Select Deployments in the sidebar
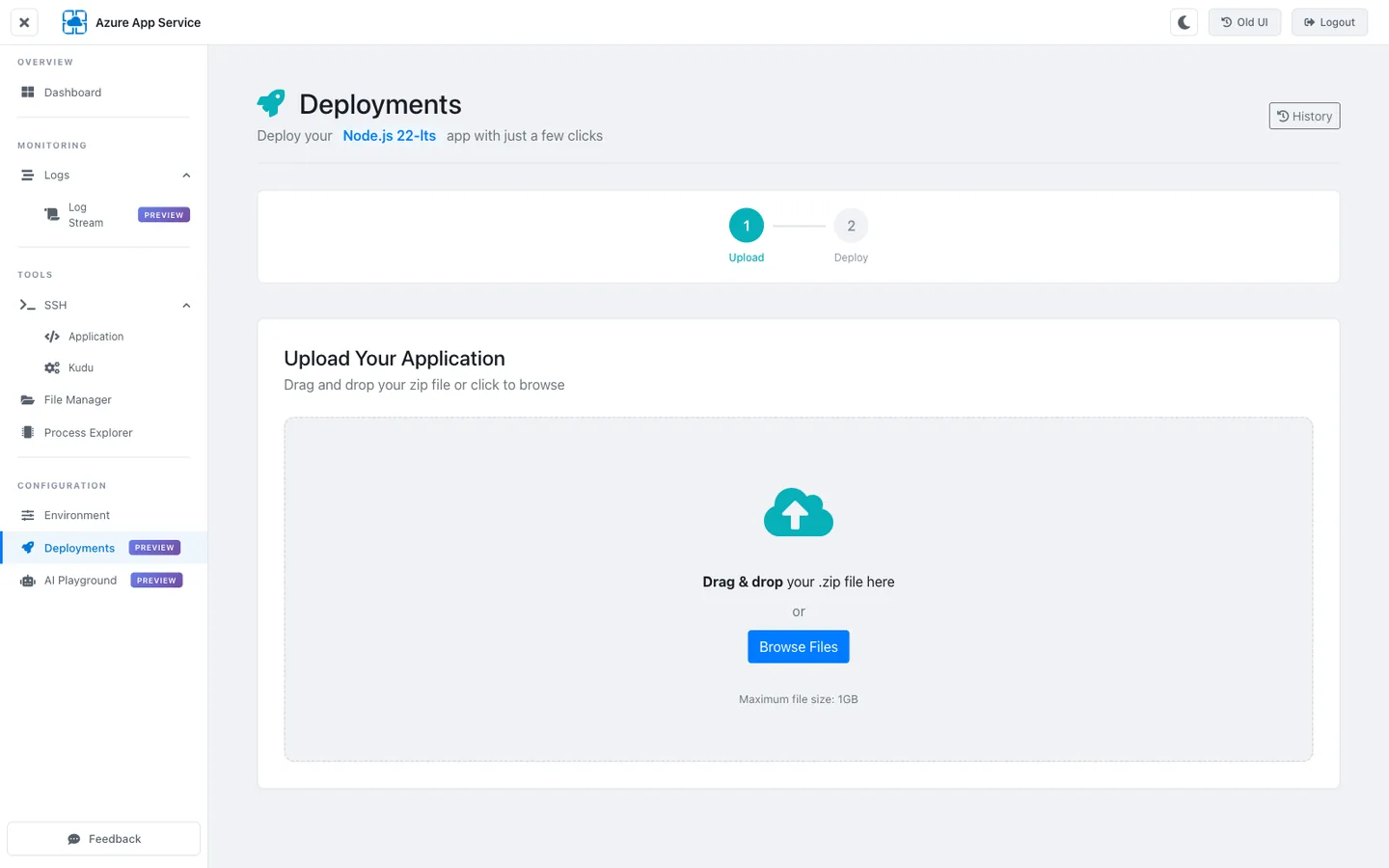 (103, 548)
